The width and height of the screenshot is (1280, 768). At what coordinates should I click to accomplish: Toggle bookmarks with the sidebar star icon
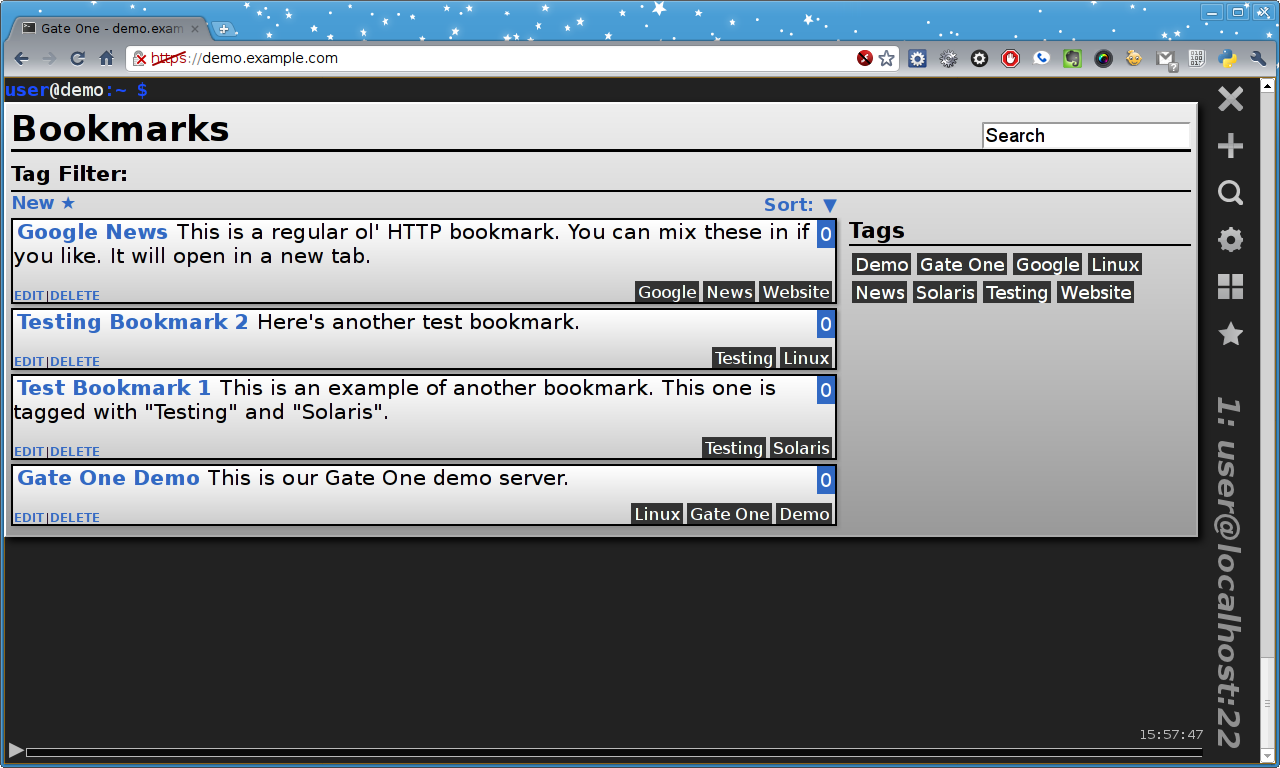(1230, 334)
